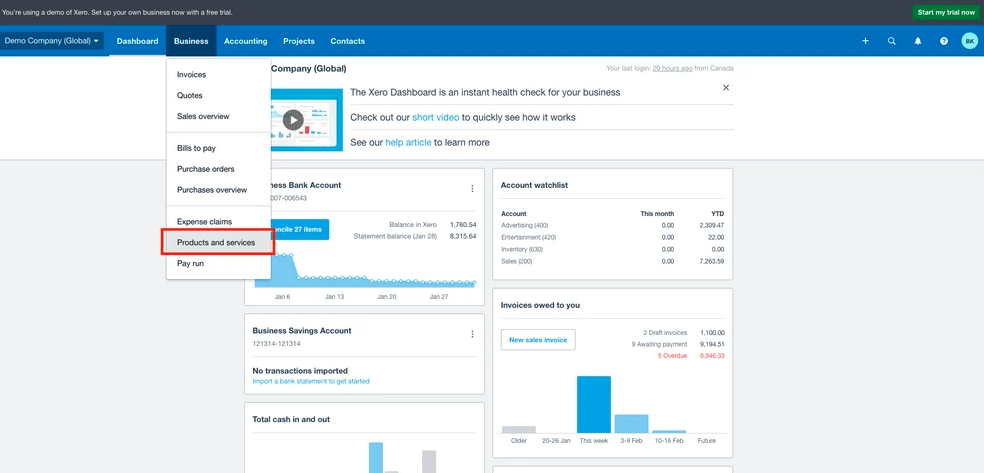Choose Sales overview menu item
984x473 pixels.
click(x=218, y=116)
